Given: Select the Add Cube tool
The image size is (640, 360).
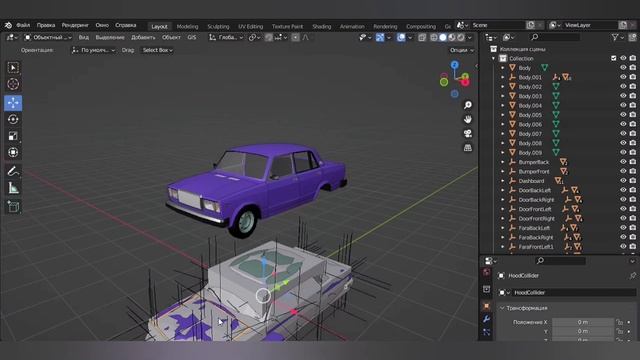Looking at the screenshot, I should tap(13, 207).
